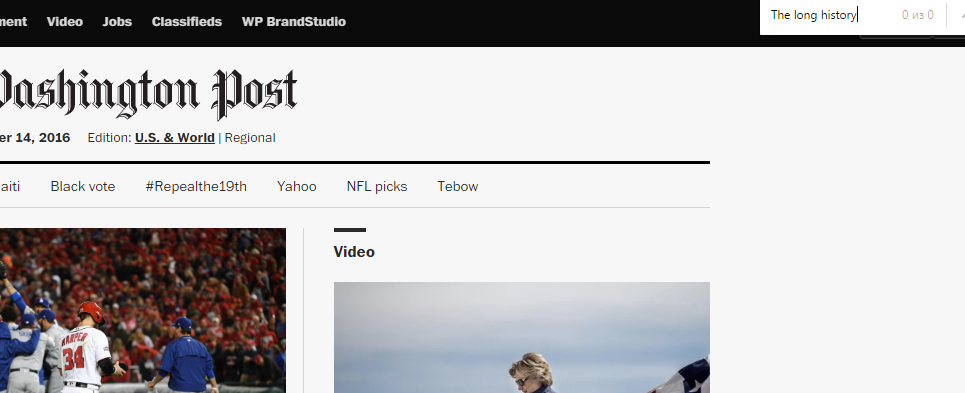Open the baseball game photo story
Image resolution: width=965 pixels, height=393 pixels.
click(143, 311)
